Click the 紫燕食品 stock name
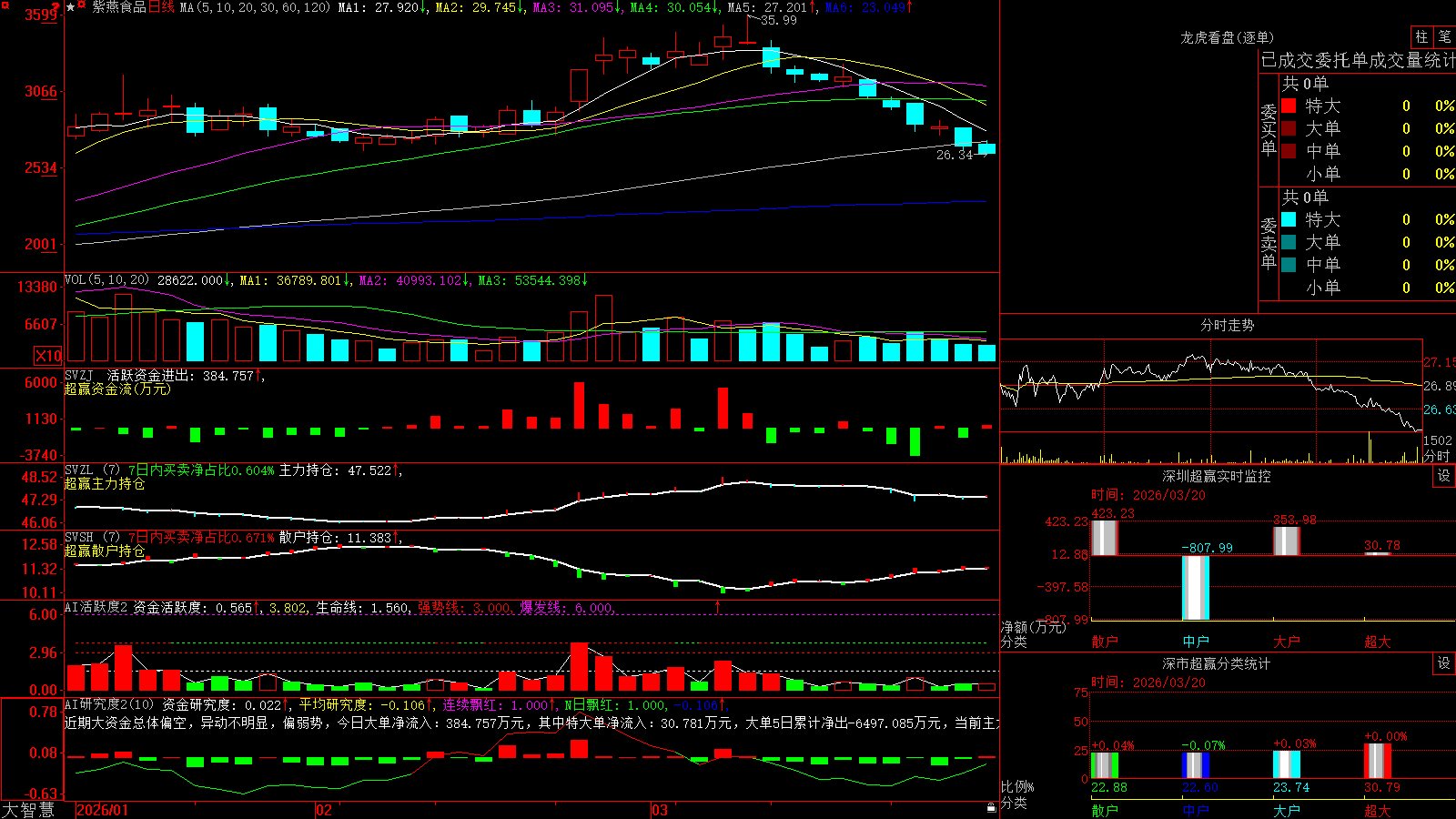1456x819 pixels. [119, 7]
